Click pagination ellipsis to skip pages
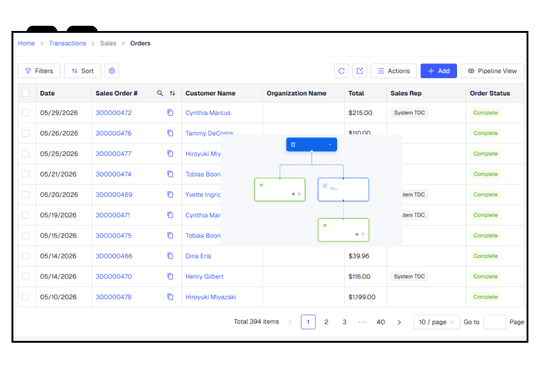This screenshot has width=540, height=384. coord(362,322)
